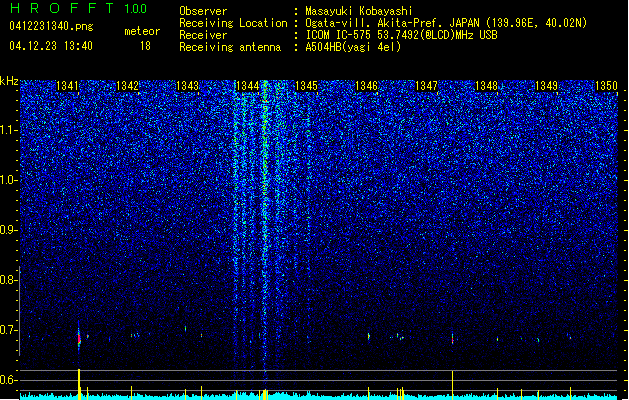Click the strong red meteor echo near 1341
This screenshot has height=400, width=629.
79,339
